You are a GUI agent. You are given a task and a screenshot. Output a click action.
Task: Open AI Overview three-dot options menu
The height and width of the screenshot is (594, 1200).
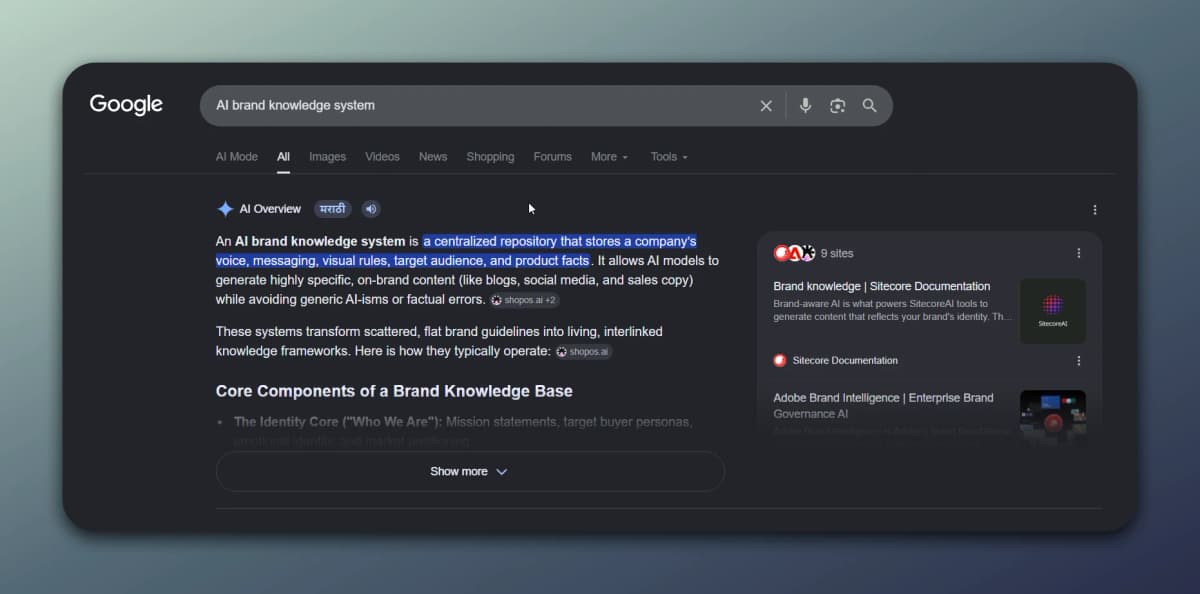(1095, 210)
